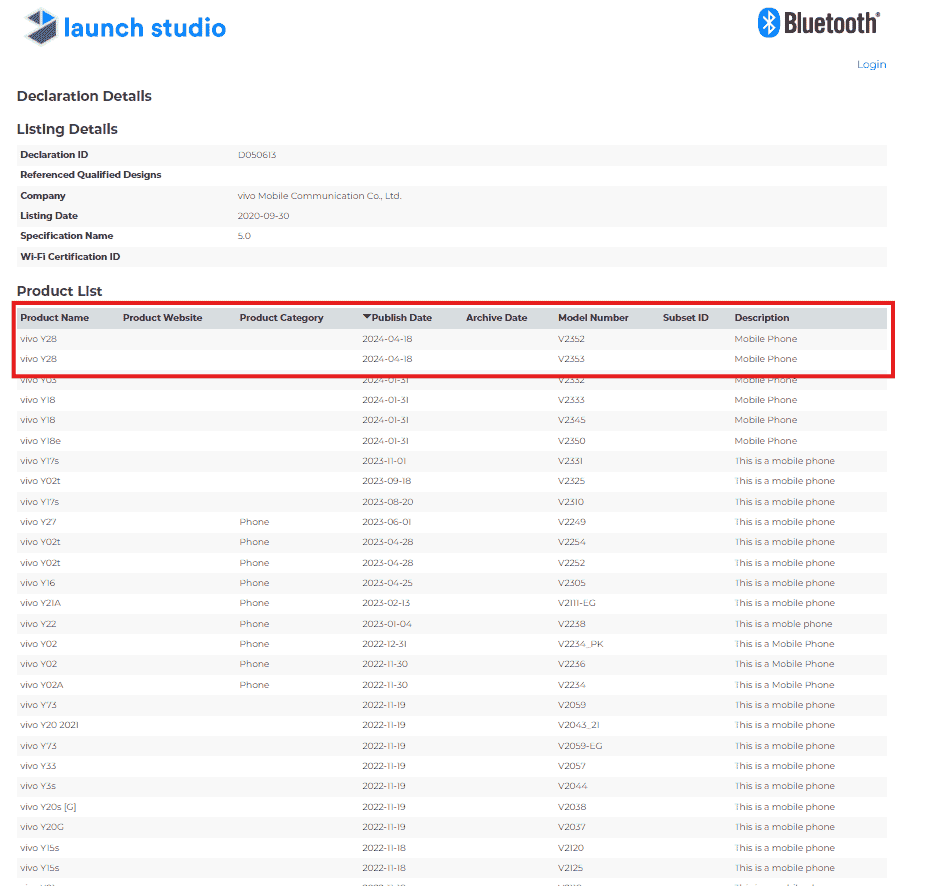Open the vivo Y03 product link
The image size is (933, 886).
[x=38, y=380]
